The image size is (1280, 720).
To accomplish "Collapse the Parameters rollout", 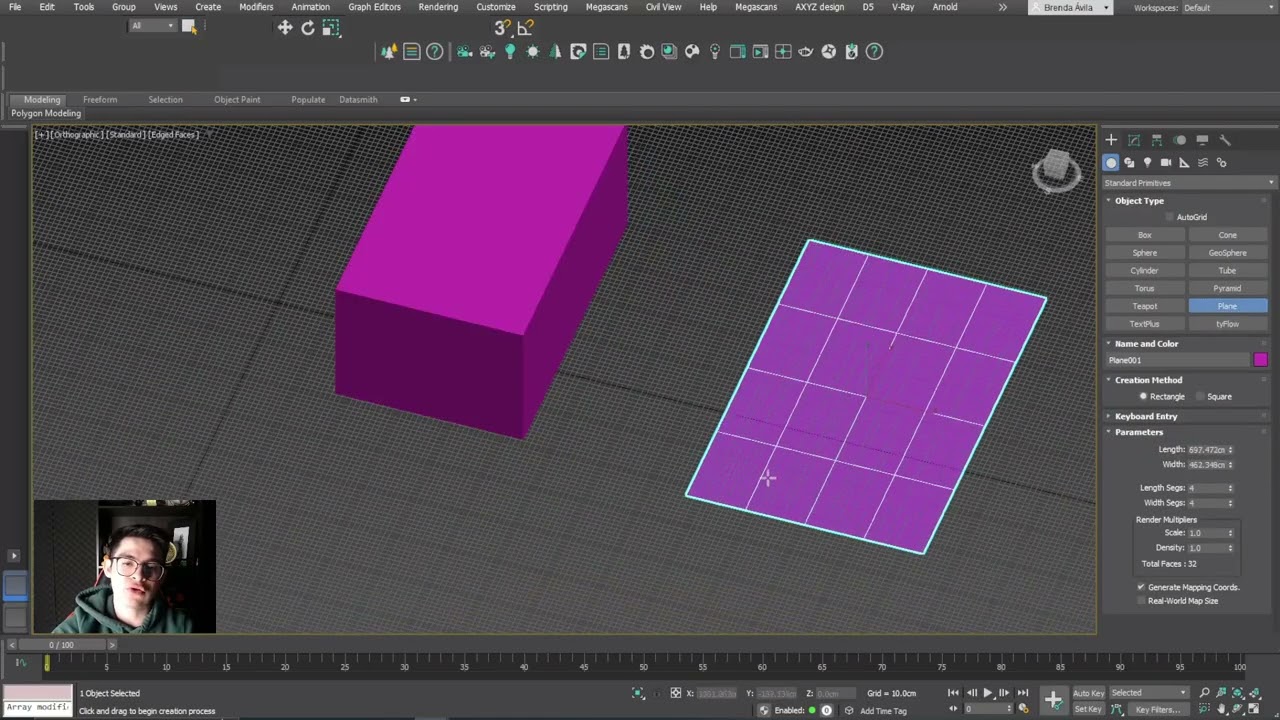I will pyautogui.click(x=1139, y=432).
